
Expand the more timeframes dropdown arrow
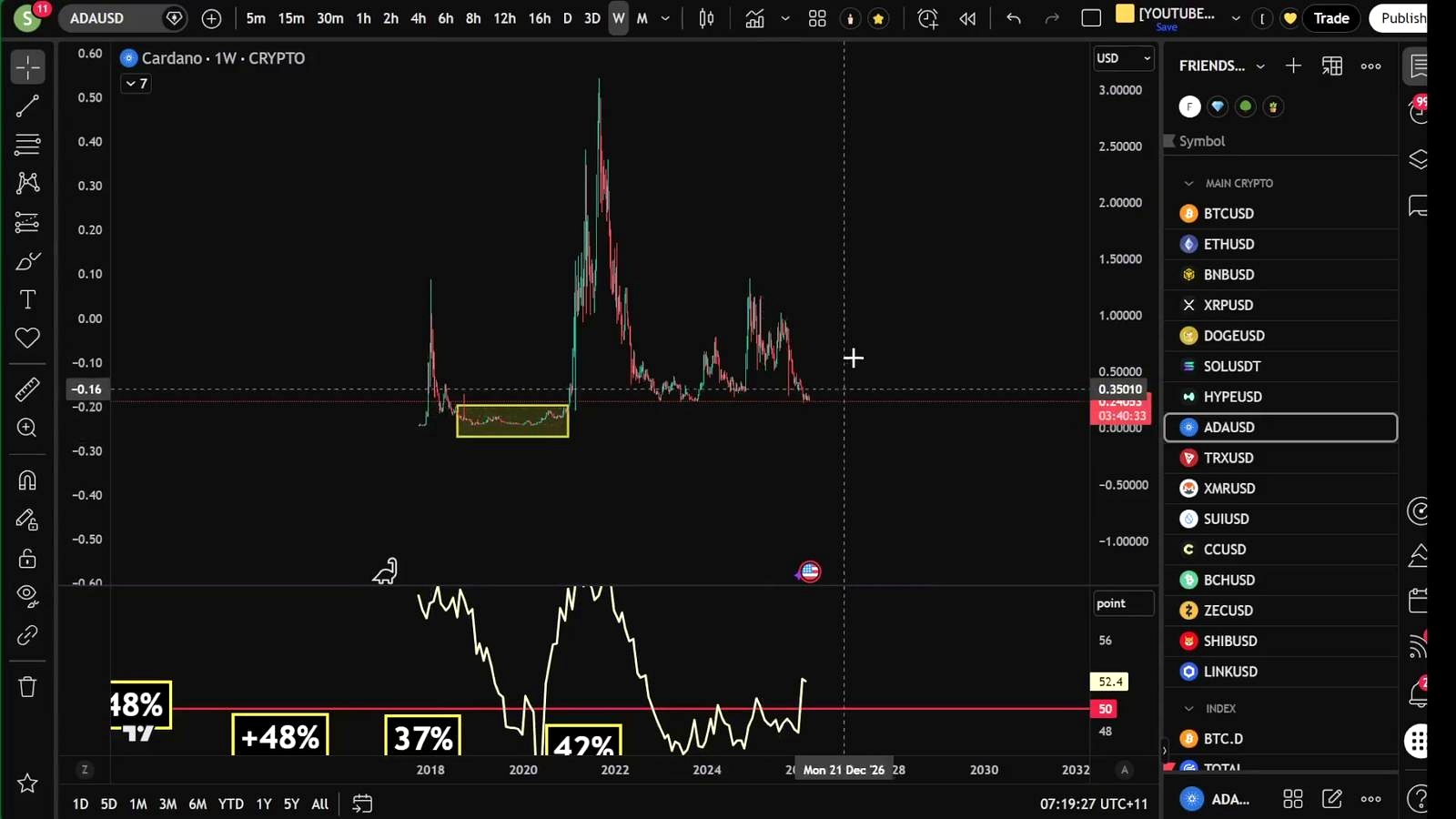tap(666, 18)
